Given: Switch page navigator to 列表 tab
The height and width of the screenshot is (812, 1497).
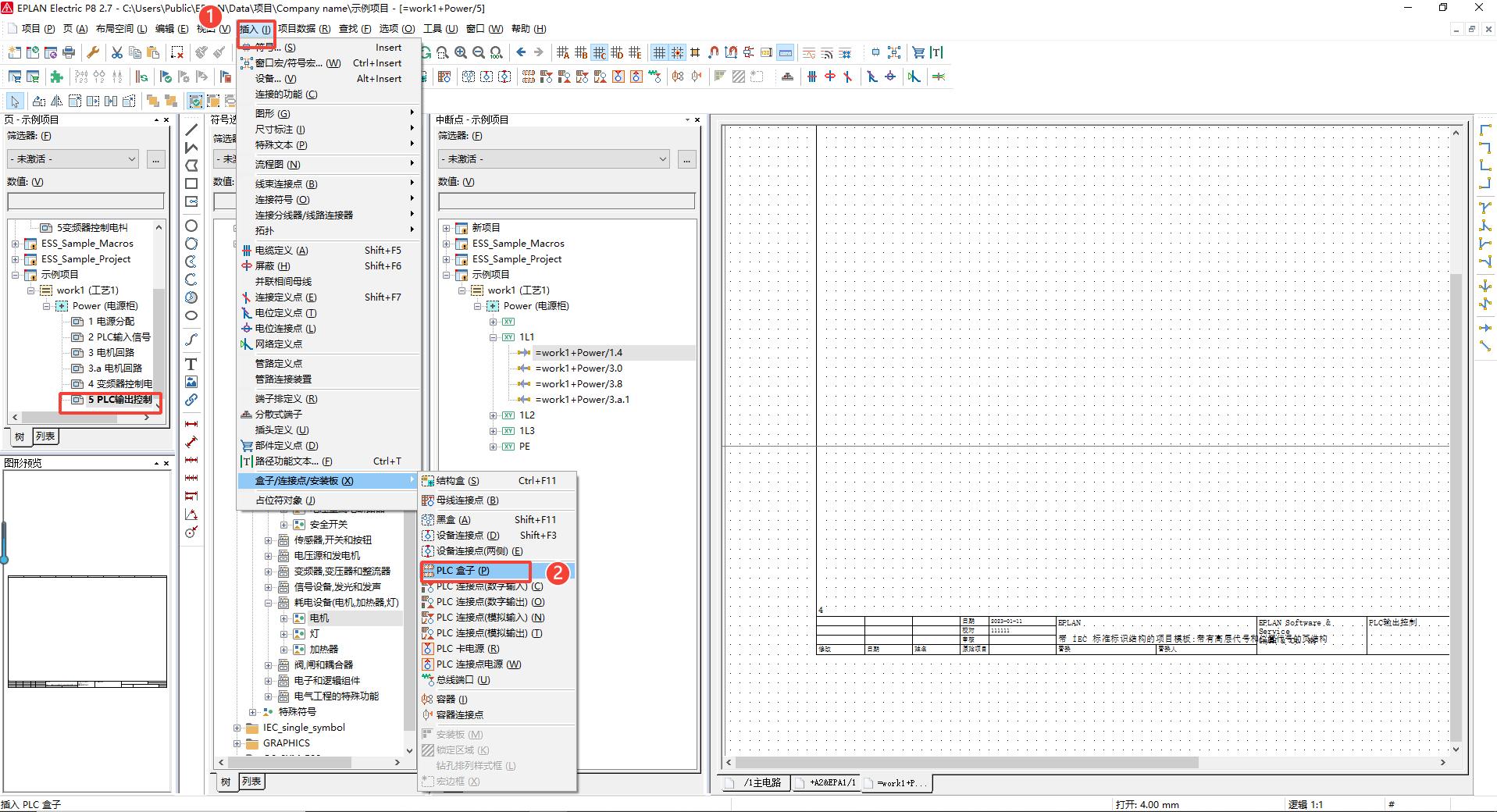Looking at the screenshot, I should point(46,436).
